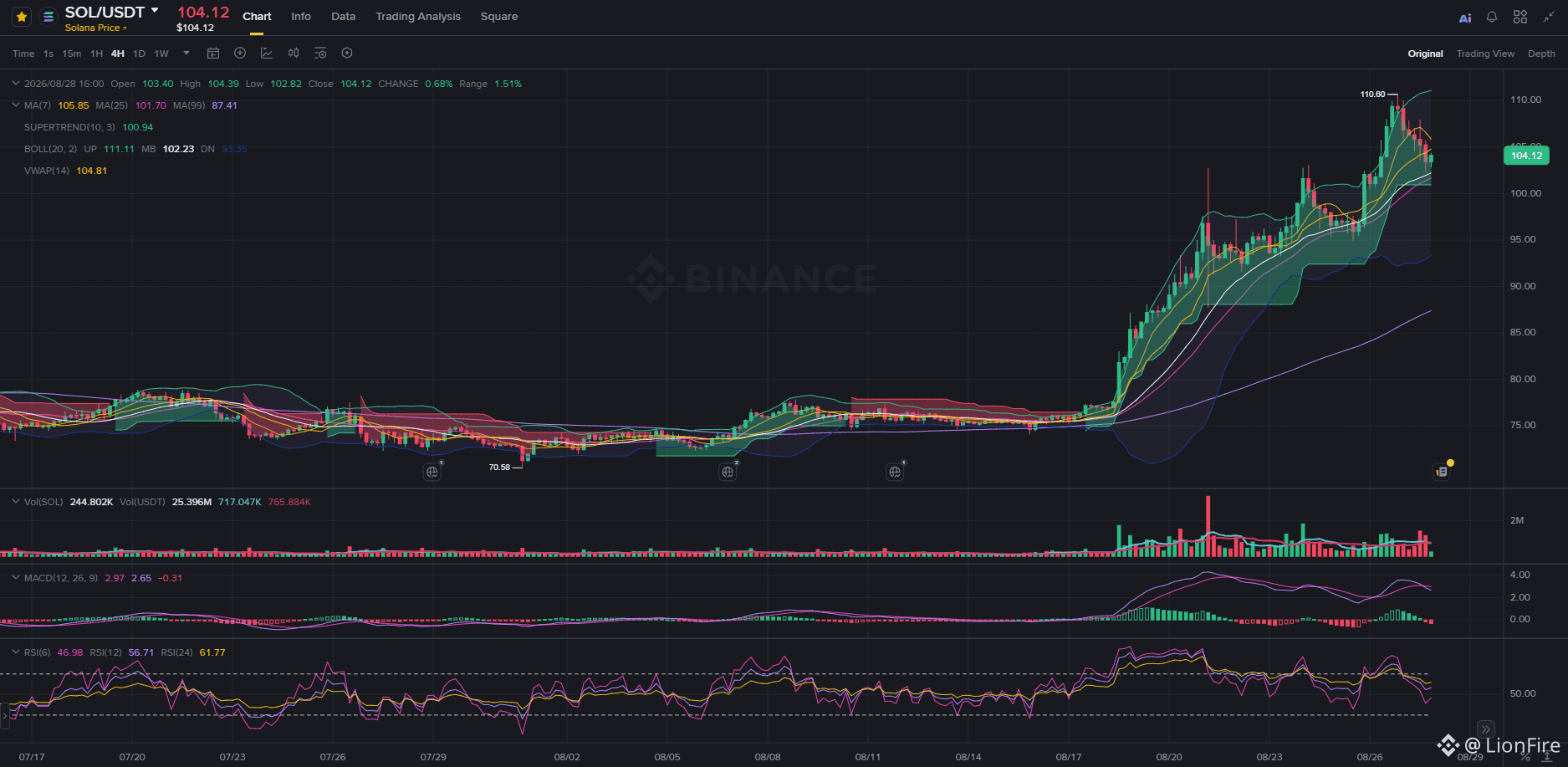This screenshot has height=767, width=1568.
Task: Click the RSI(6) indicator label
Action: [37, 652]
